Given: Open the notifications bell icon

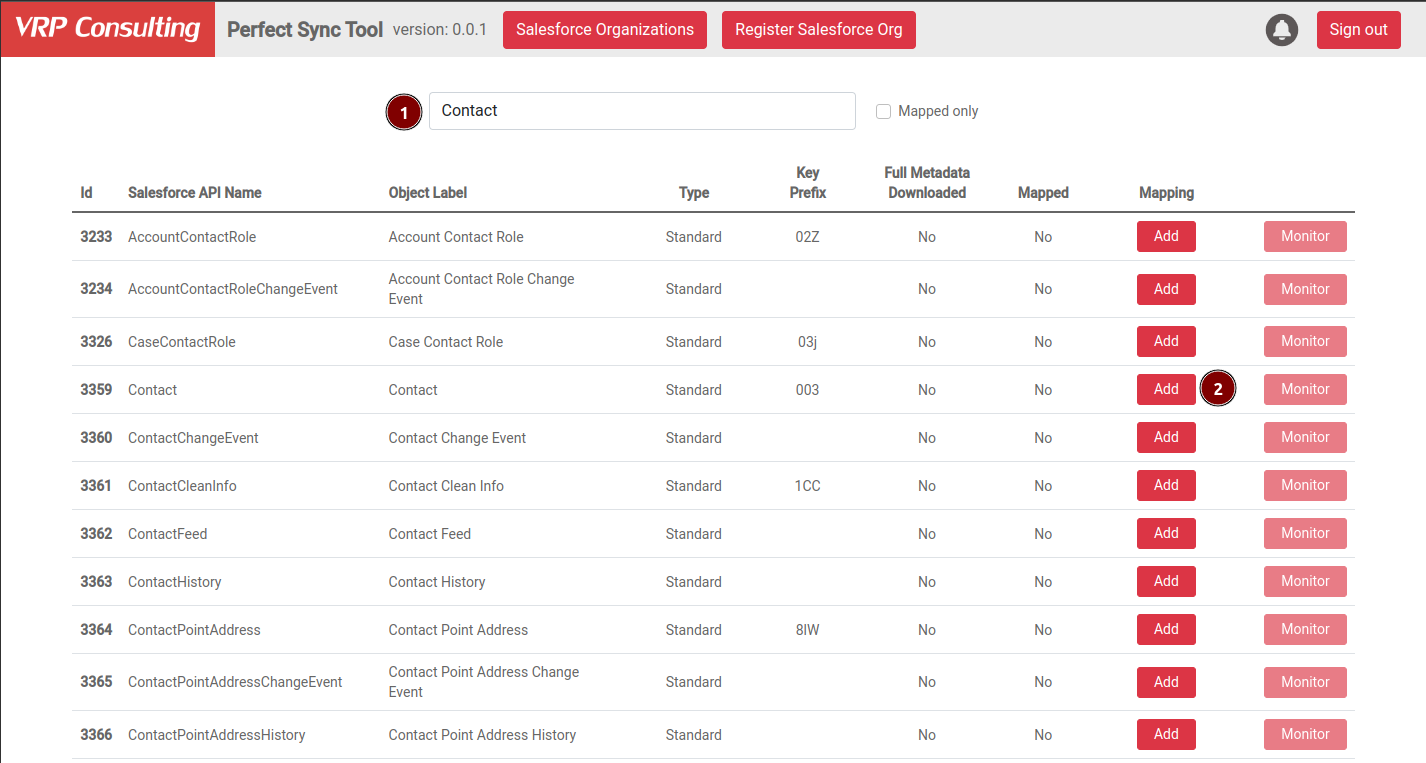Looking at the screenshot, I should (1281, 30).
